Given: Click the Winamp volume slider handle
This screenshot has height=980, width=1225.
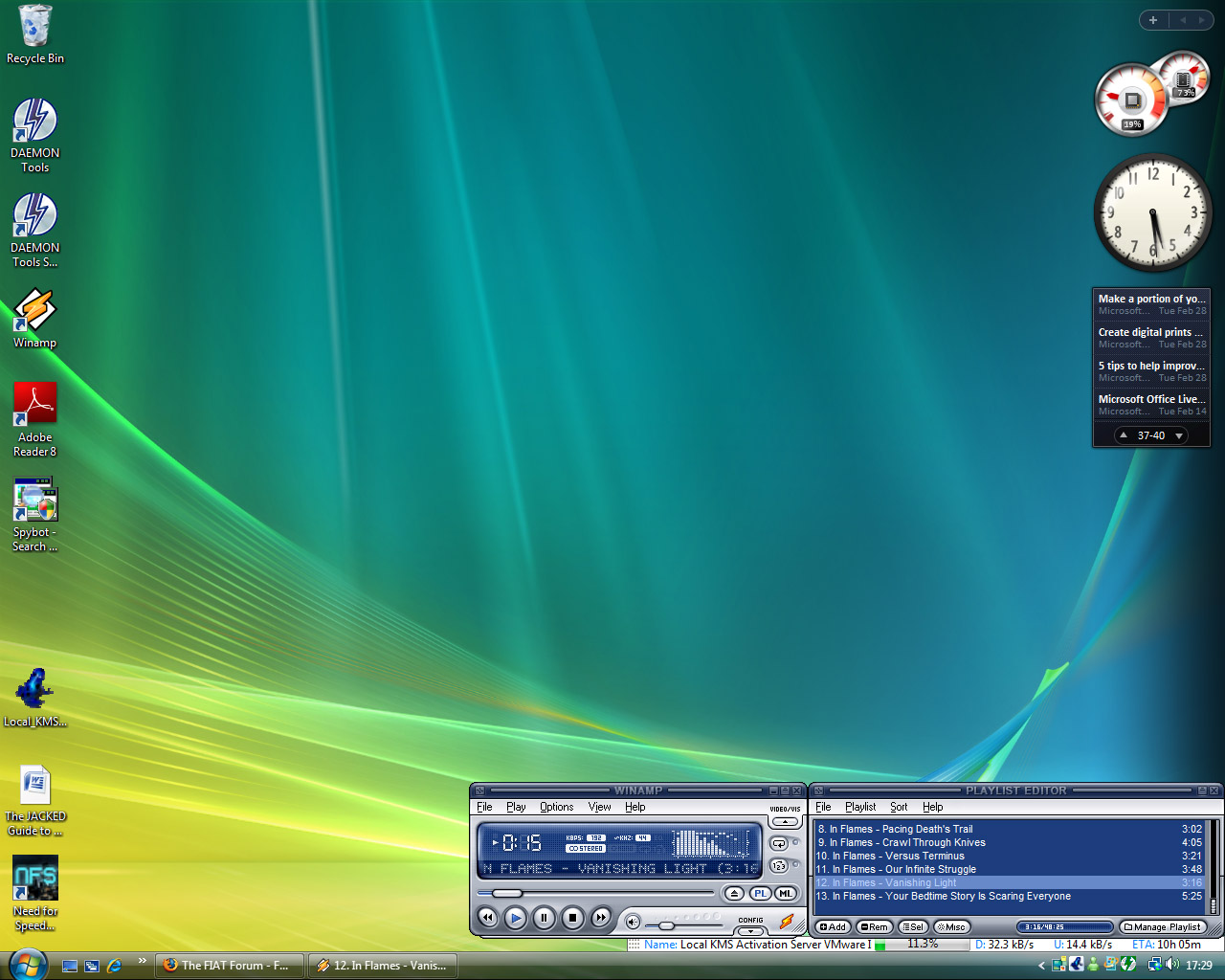Looking at the screenshot, I should (666, 925).
